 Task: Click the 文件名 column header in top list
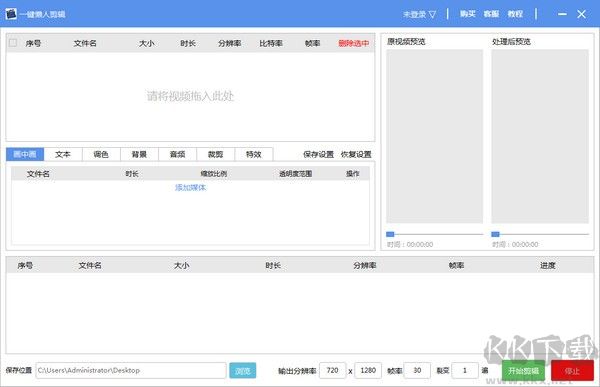coord(85,43)
